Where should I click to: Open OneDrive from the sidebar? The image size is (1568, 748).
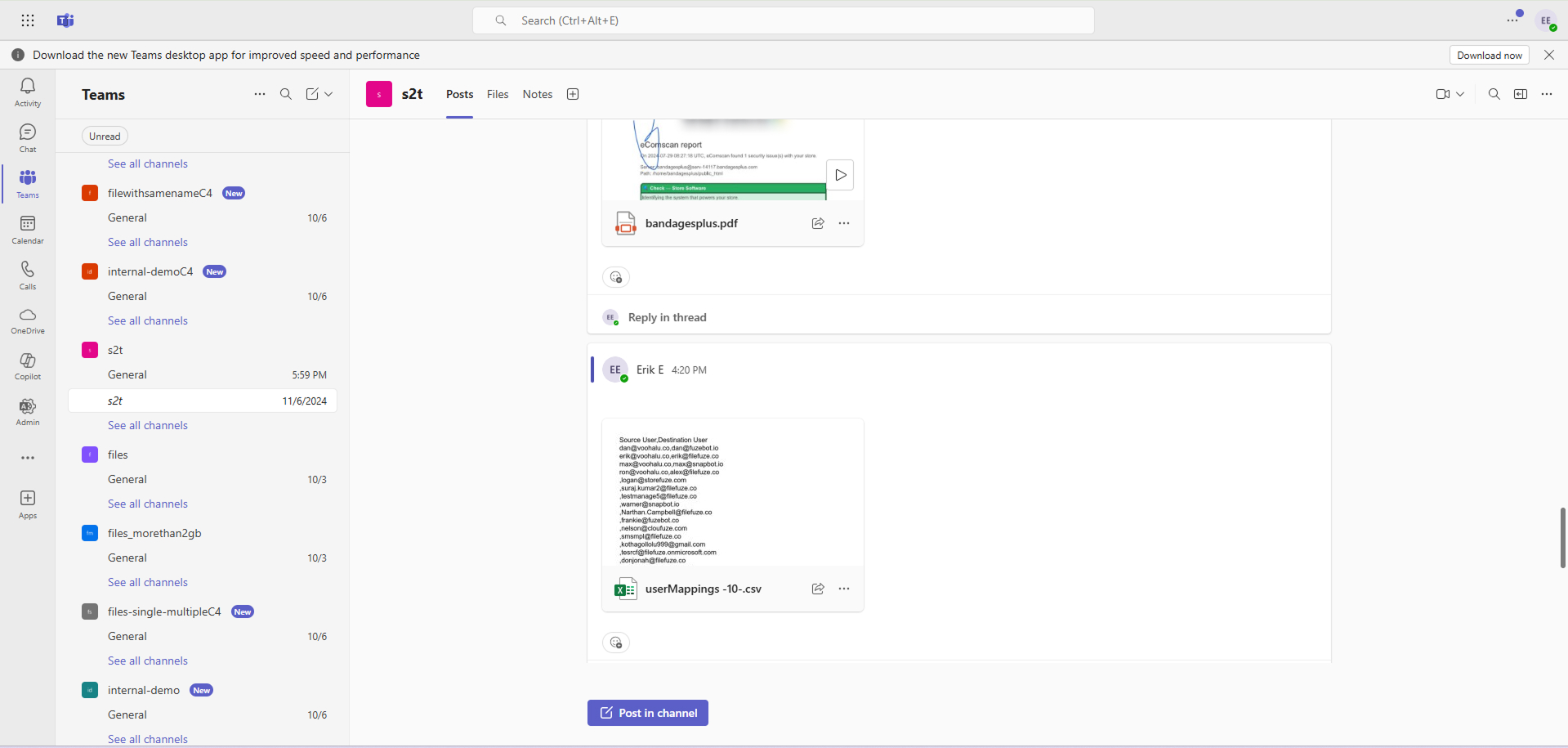[28, 320]
